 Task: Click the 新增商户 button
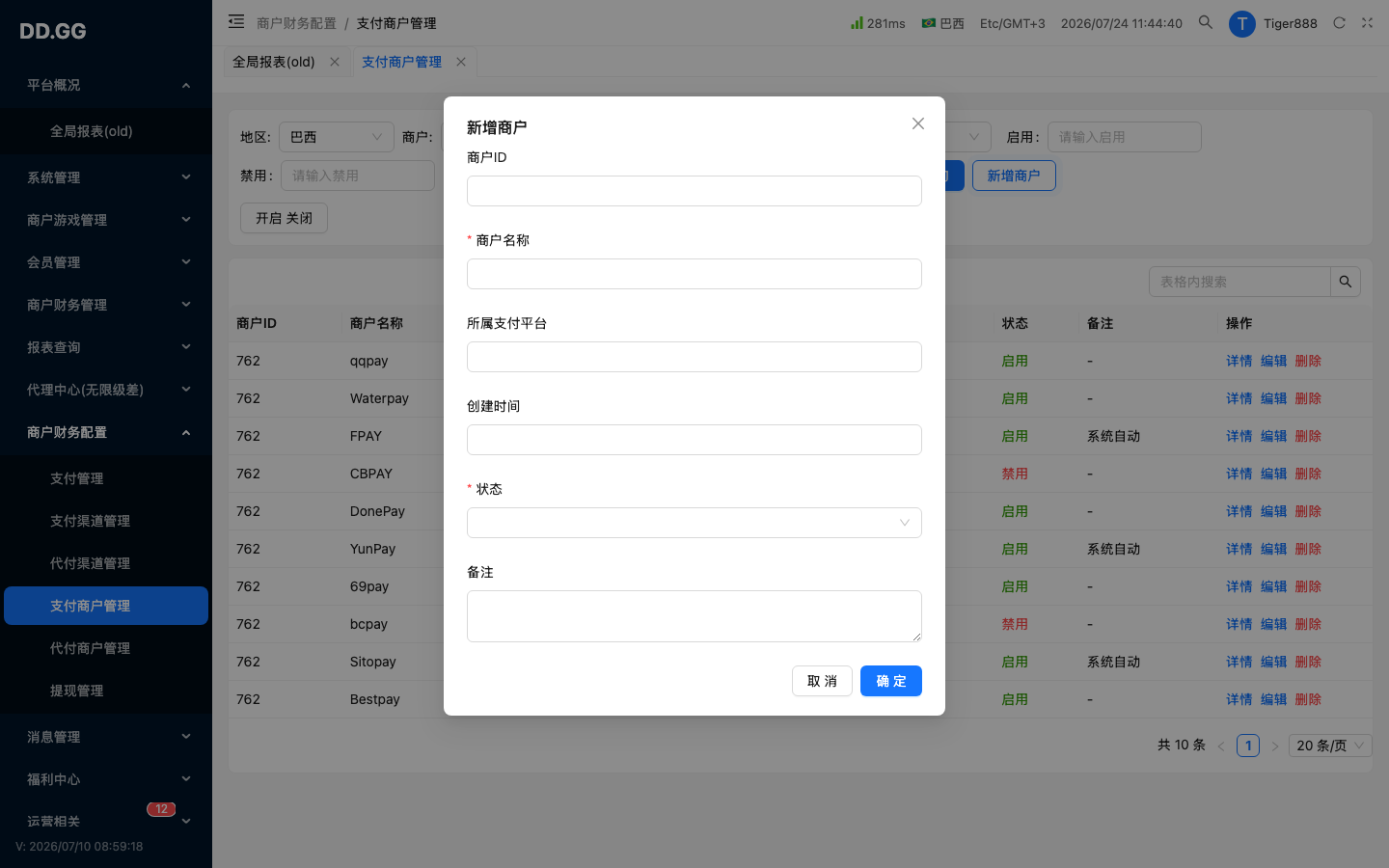tap(1014, 176)
